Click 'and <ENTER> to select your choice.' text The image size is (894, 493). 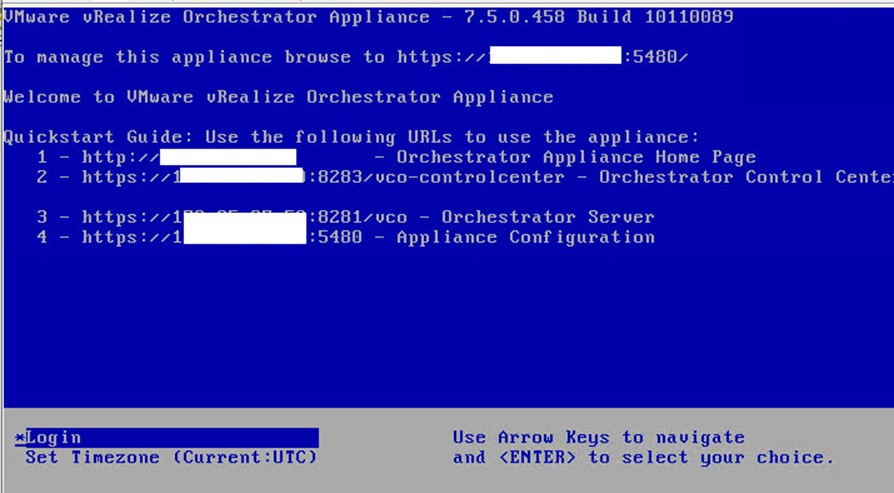(643, 457)
